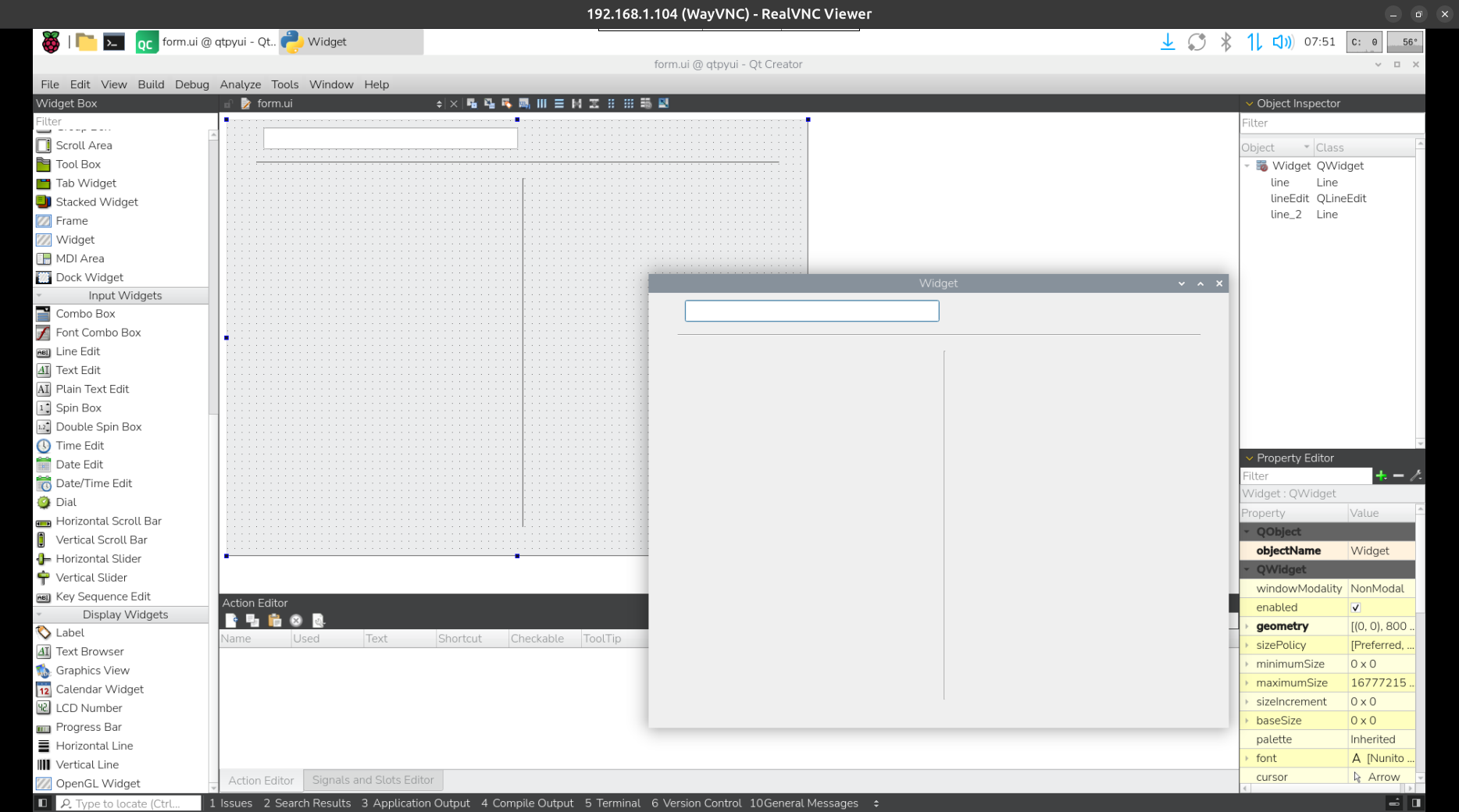Open the Issues output pane
Viewport: 1459px width, 812px height.
pyautogui.click(x=231, y=803)
